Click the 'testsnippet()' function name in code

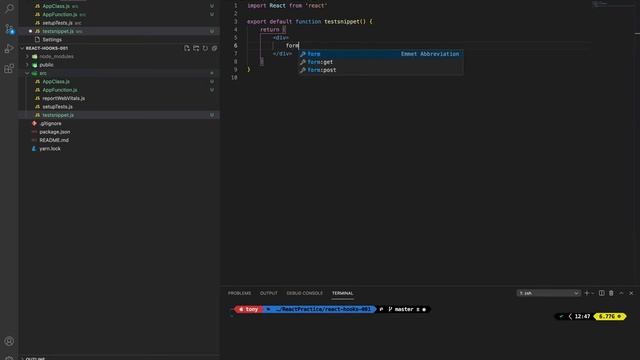pyautogui.click(x=345, y=22)
